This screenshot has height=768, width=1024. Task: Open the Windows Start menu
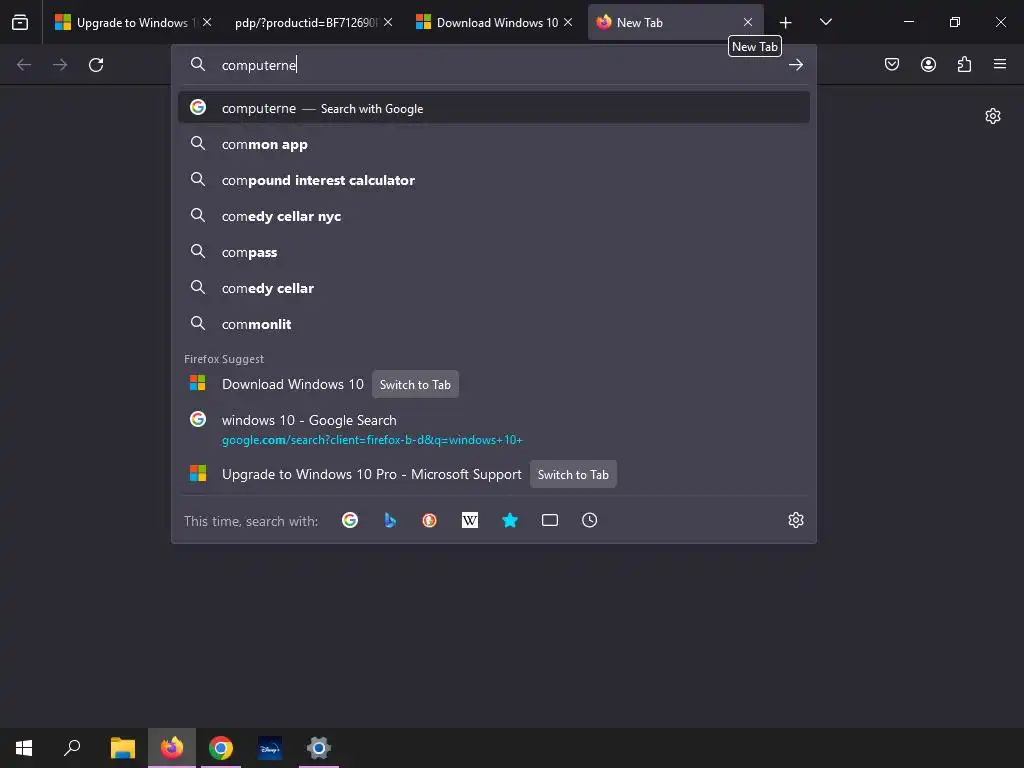(24, 748)
